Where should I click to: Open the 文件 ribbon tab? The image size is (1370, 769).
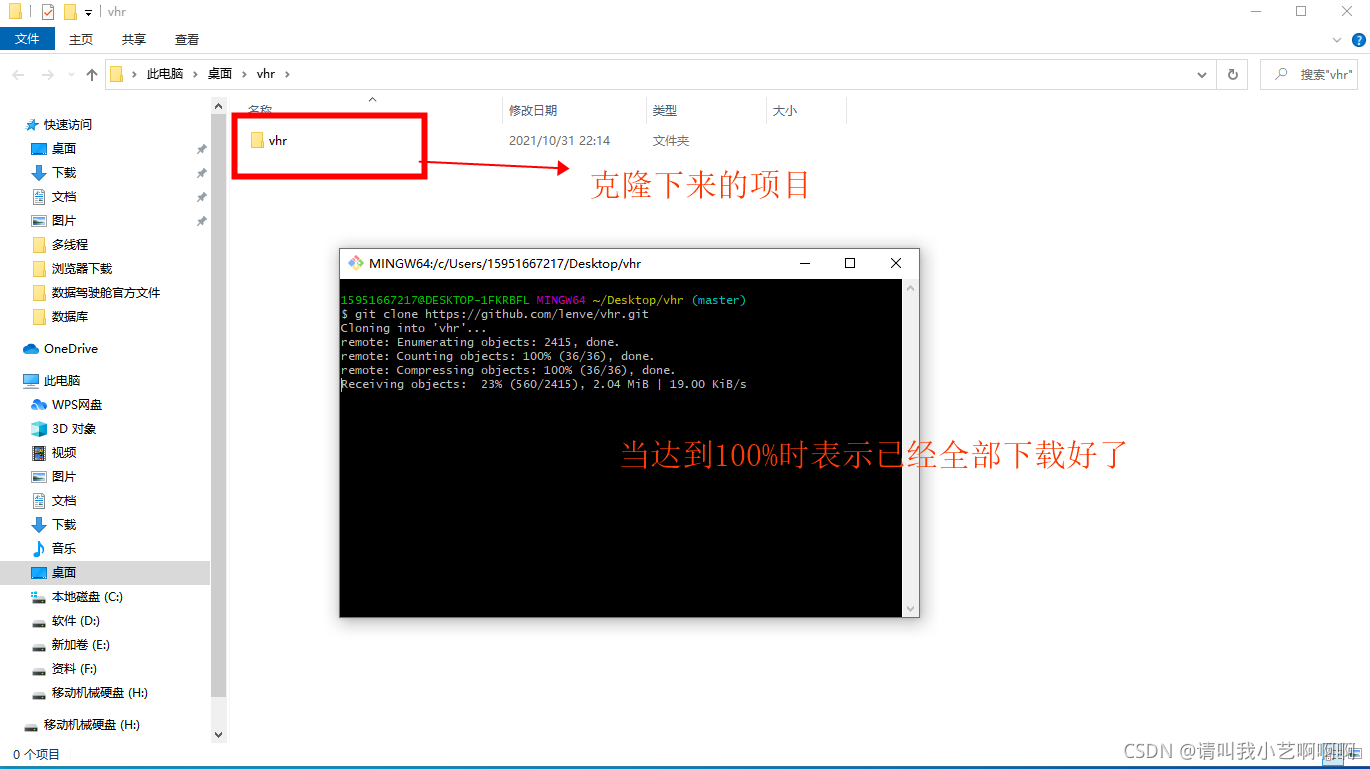coord(27,39)
